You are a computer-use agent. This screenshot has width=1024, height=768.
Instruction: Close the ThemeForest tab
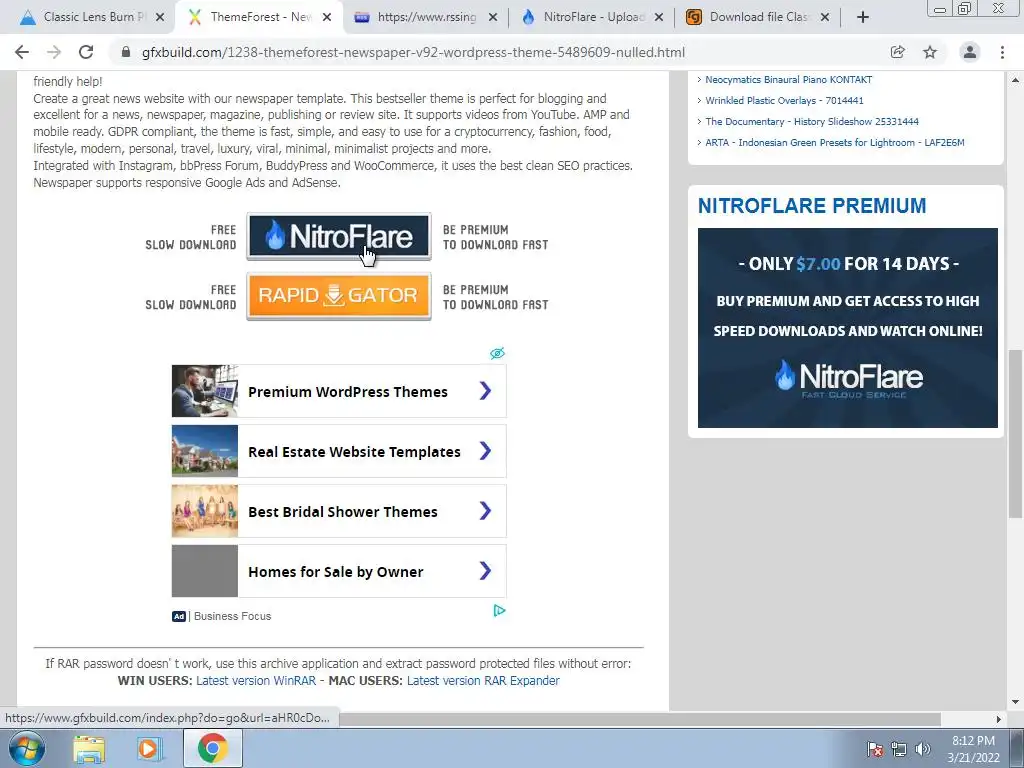coord(327,17)
